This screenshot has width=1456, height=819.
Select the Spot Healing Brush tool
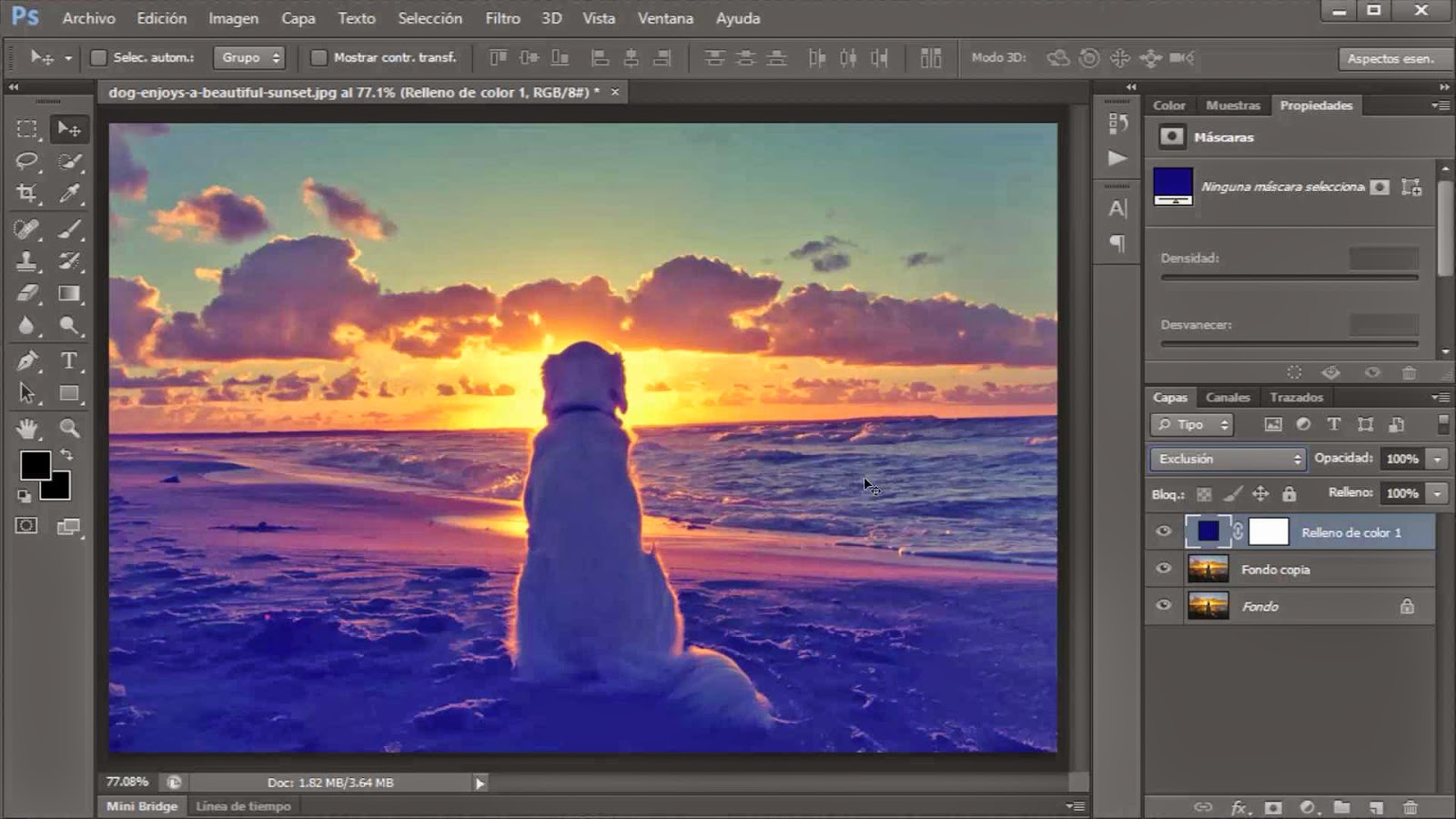click(27, 229)
